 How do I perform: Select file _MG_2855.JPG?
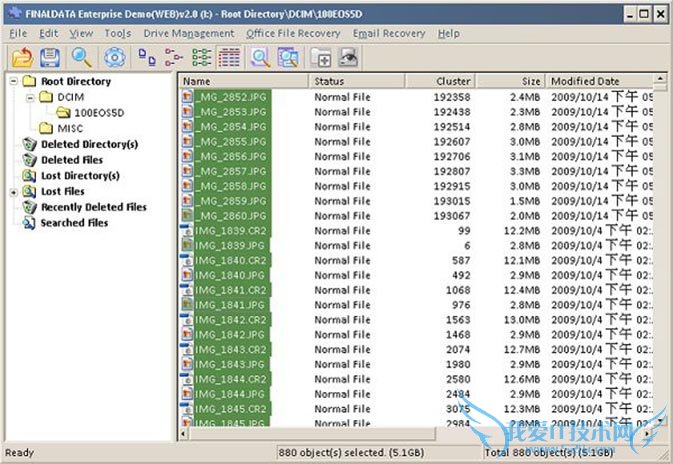click(233, 142)
